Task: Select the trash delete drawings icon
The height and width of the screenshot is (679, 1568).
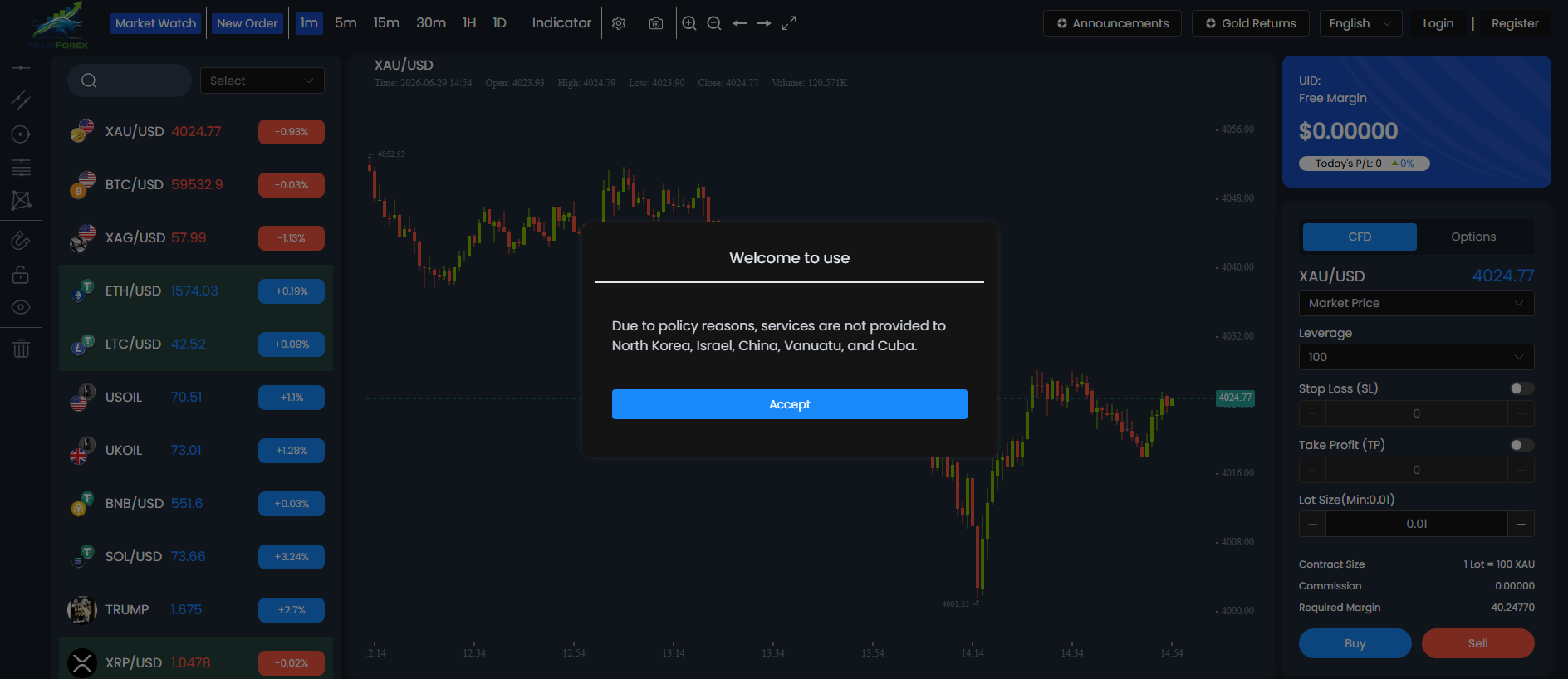Action: coord(22,349)
